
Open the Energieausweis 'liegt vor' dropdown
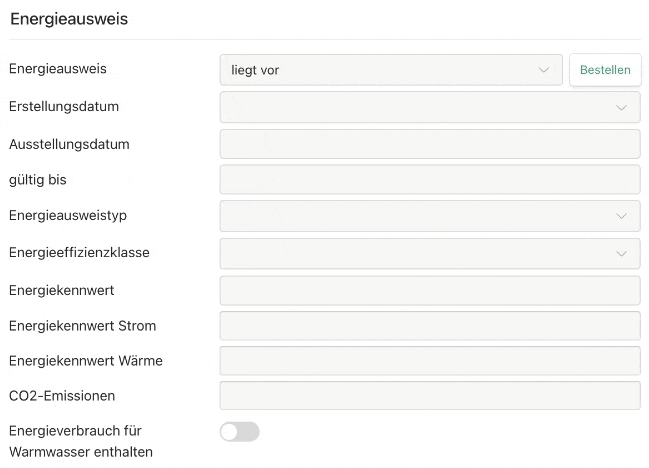click(390, 70)
